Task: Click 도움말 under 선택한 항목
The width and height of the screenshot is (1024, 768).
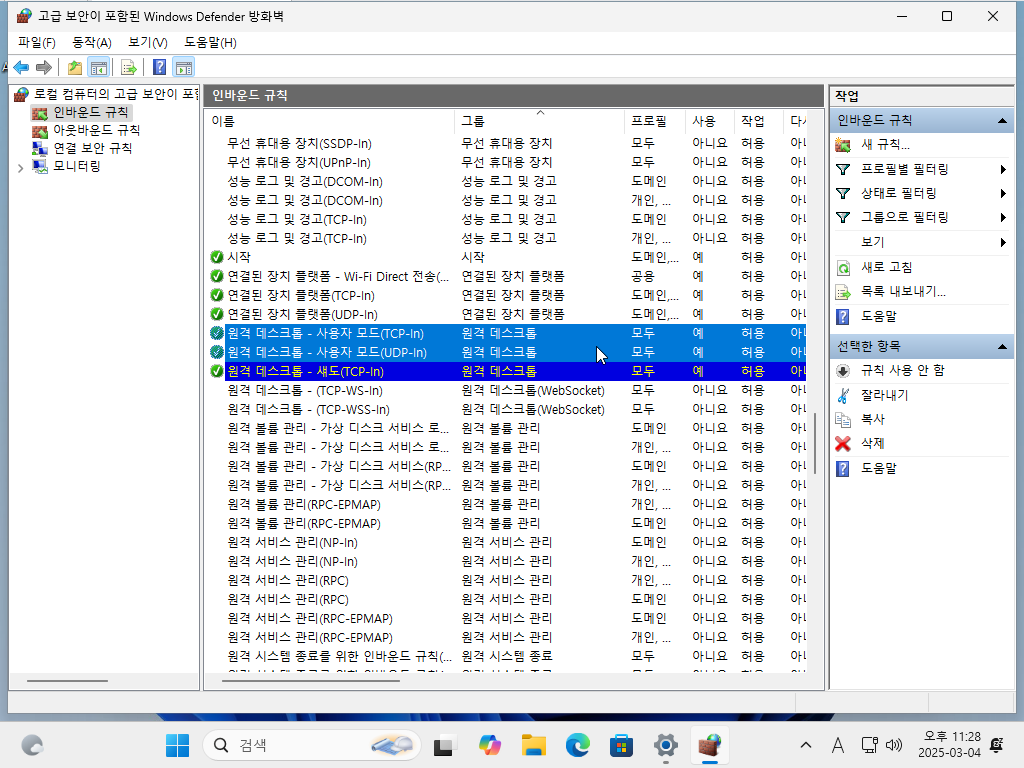Action: click(878, 468)
